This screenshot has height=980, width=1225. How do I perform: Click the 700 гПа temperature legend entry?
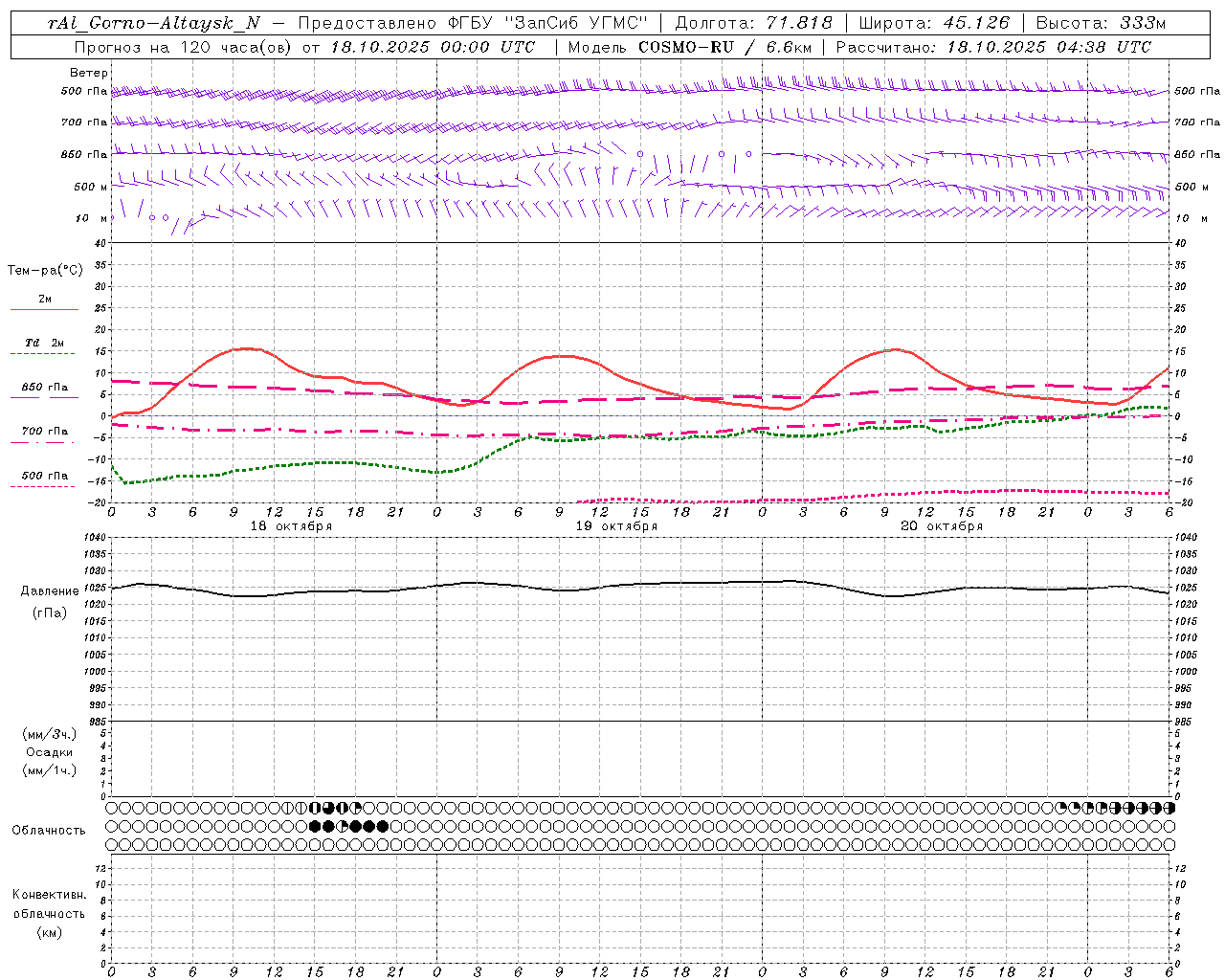point(45,432)
